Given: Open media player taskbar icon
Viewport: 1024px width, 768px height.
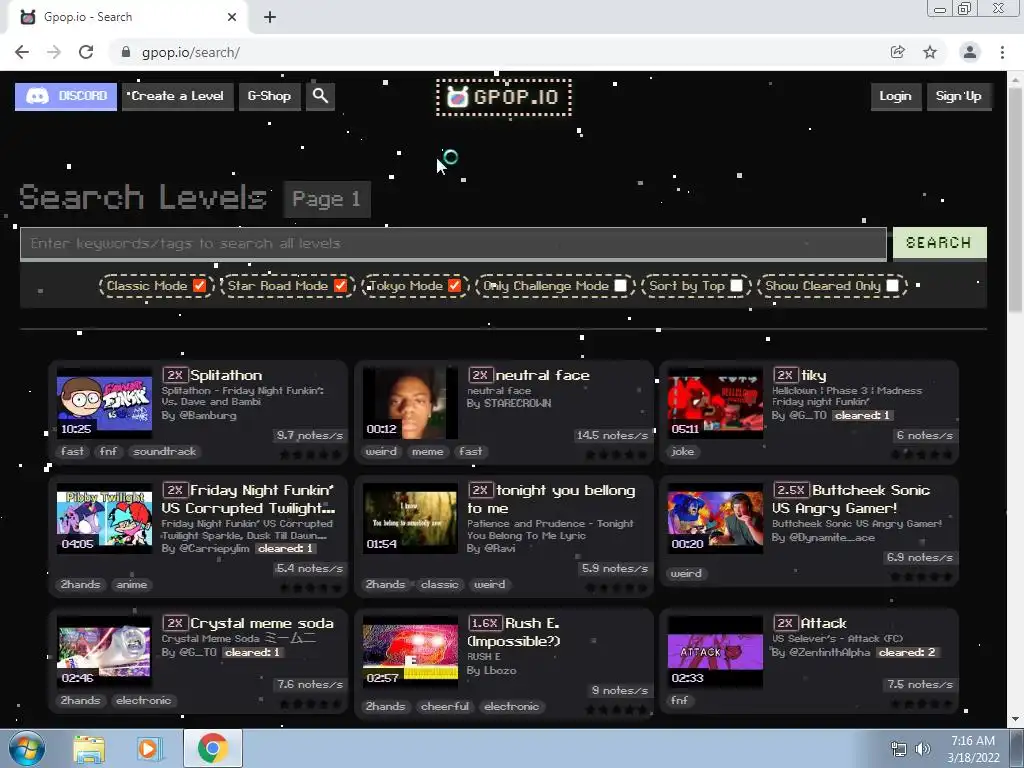Looking at the screenshot, I should click(149, 748).
